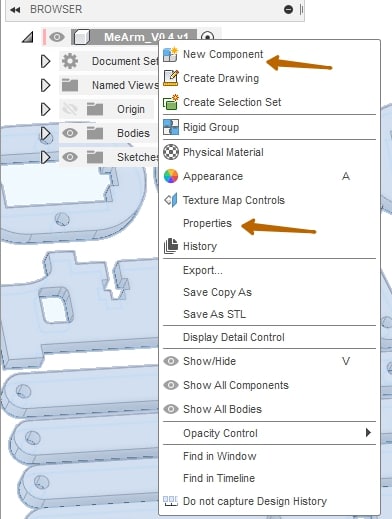
Task: Click the browser panel resize grip
Action: pos(301,9)
